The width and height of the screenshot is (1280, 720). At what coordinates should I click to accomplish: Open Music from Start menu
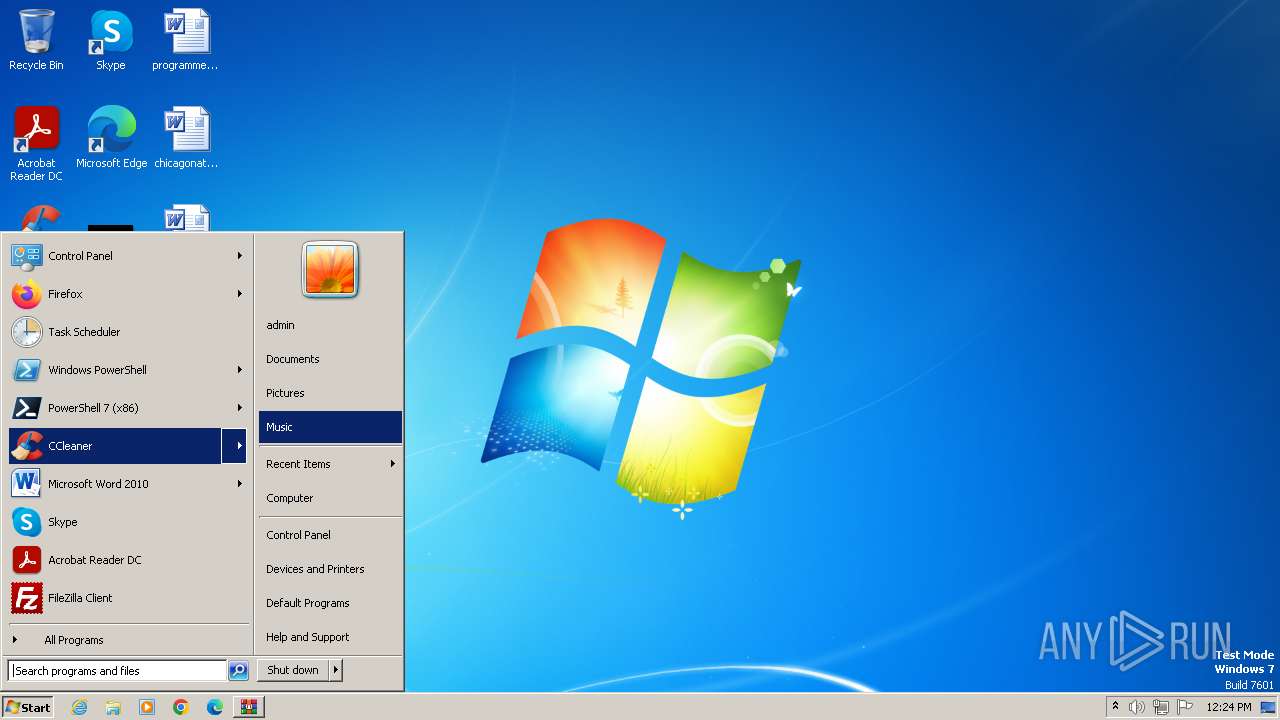click(330, 427)
